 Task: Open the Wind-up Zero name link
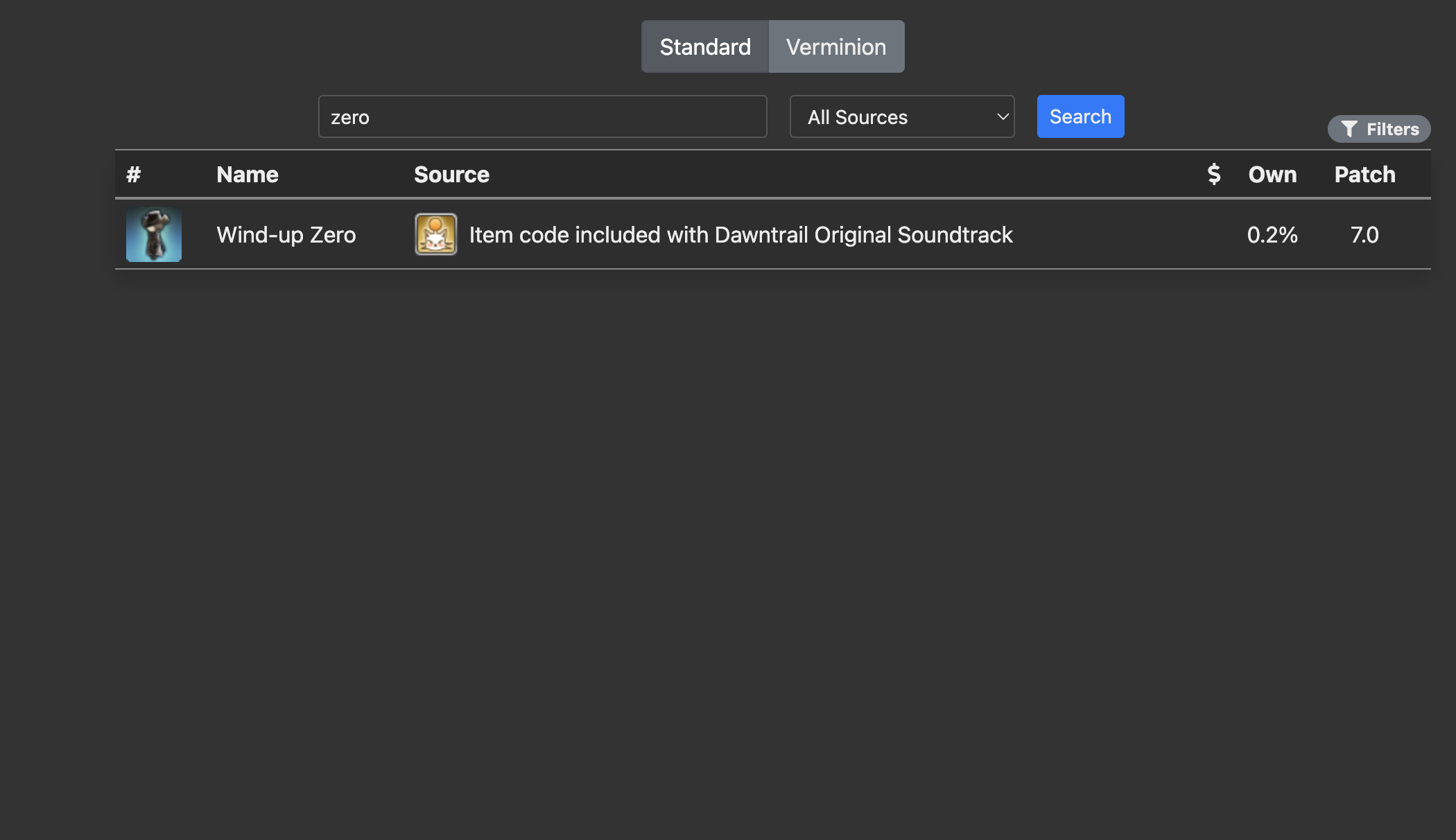tap(286, 234)
